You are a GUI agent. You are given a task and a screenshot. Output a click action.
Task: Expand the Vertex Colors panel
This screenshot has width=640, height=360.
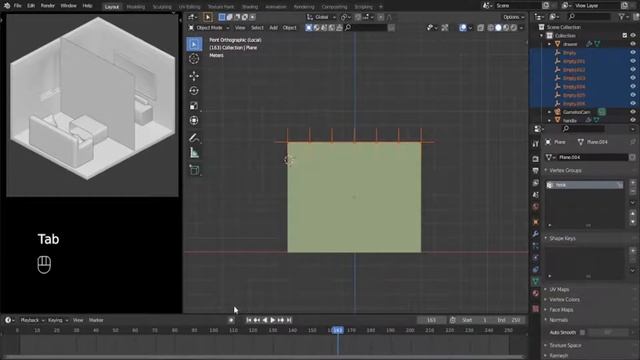564,299
